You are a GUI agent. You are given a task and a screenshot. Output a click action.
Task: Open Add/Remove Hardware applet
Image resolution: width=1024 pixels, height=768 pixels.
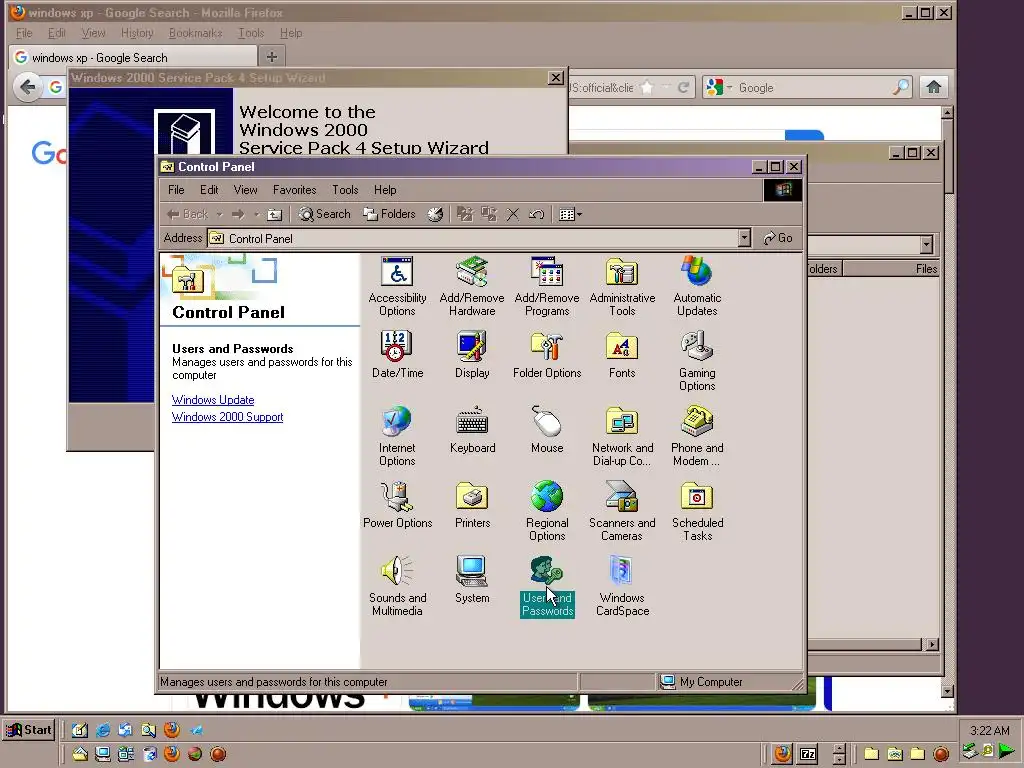coord(472,286)
